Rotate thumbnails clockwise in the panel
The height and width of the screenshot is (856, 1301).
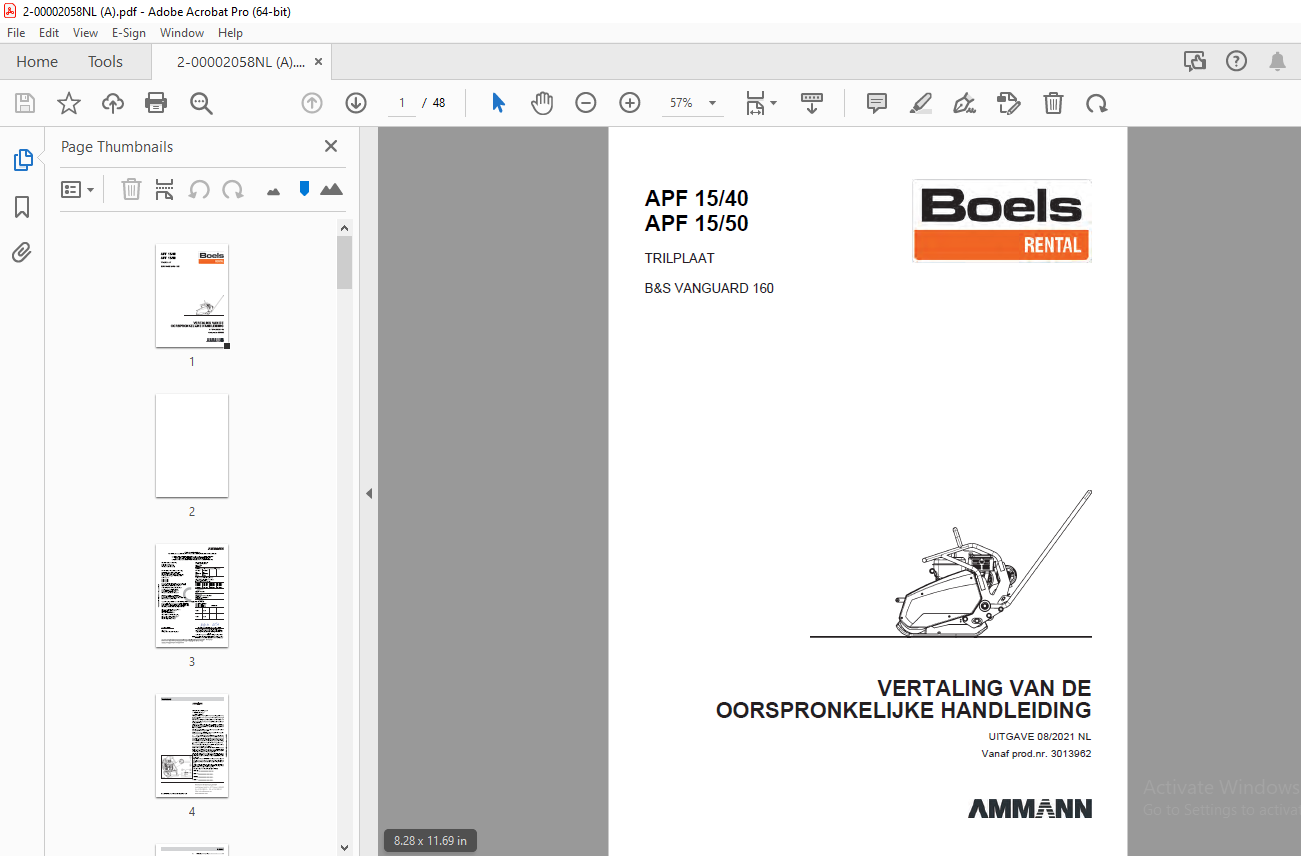233,189
